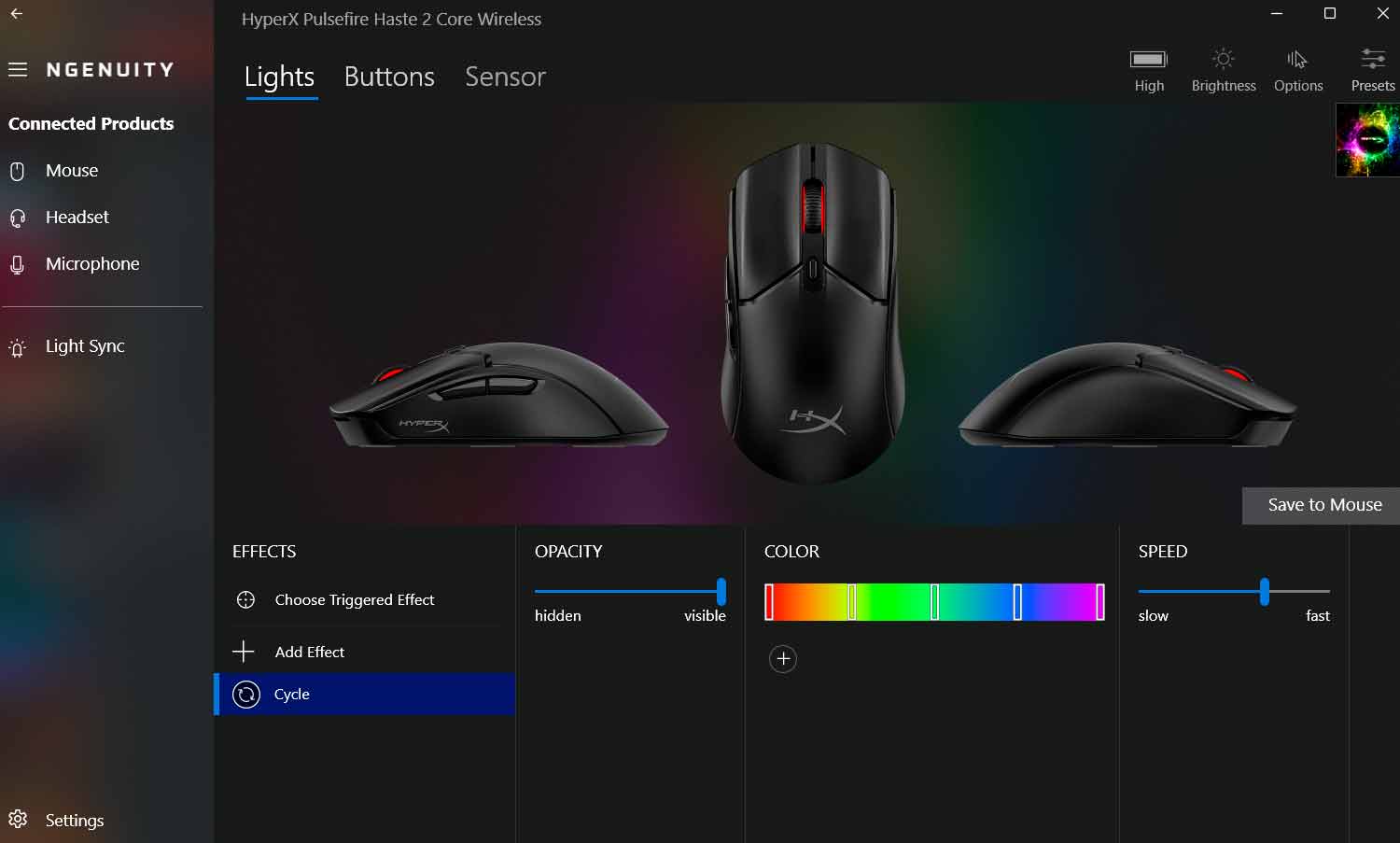The height and width of the screenshot is (843, 1400).
Task: Open the Presets panel
Action: (1373, 70)
